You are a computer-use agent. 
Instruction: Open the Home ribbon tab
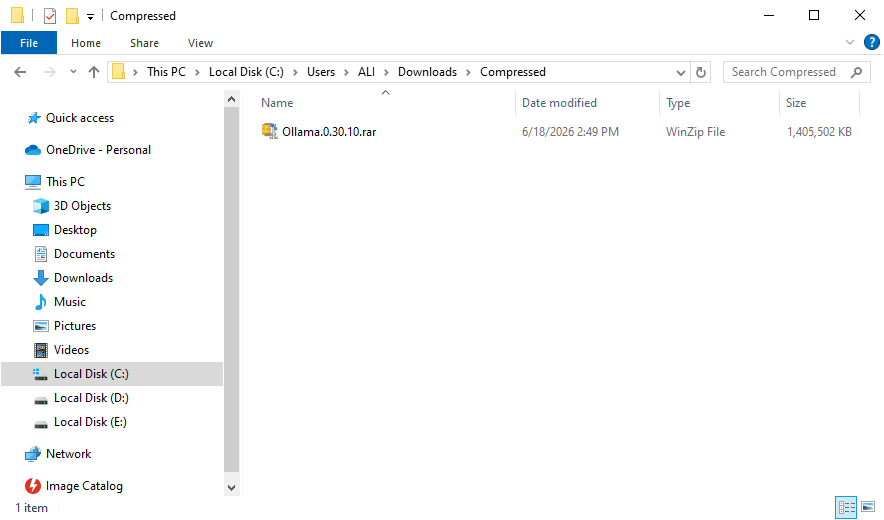click(86, 43)
